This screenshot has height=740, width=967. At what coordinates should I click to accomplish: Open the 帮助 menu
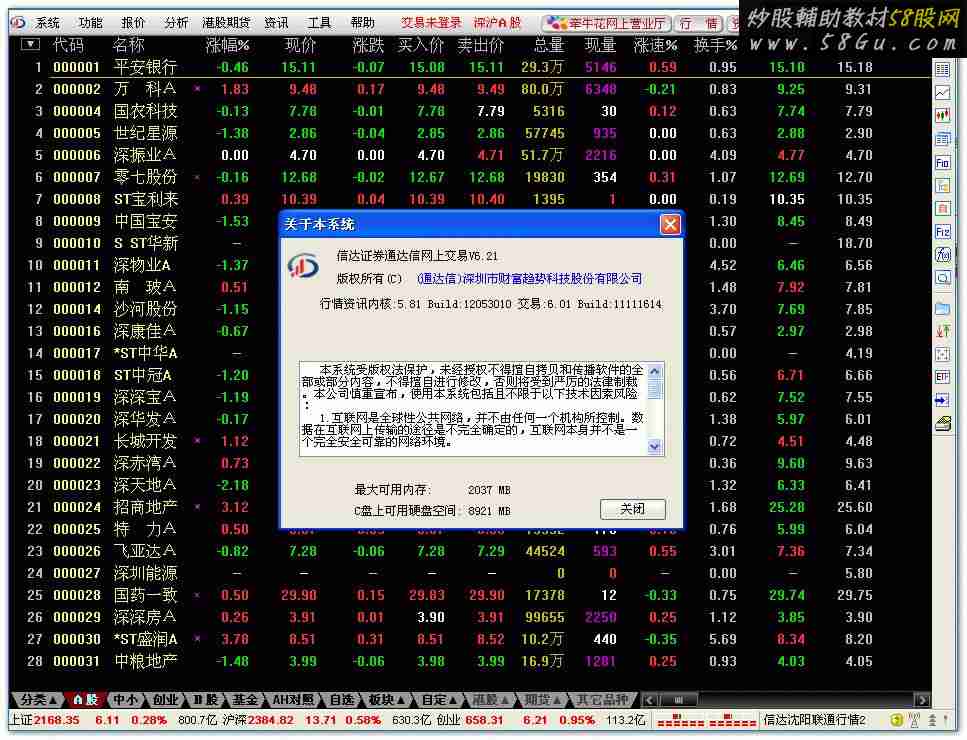(363, 23)
